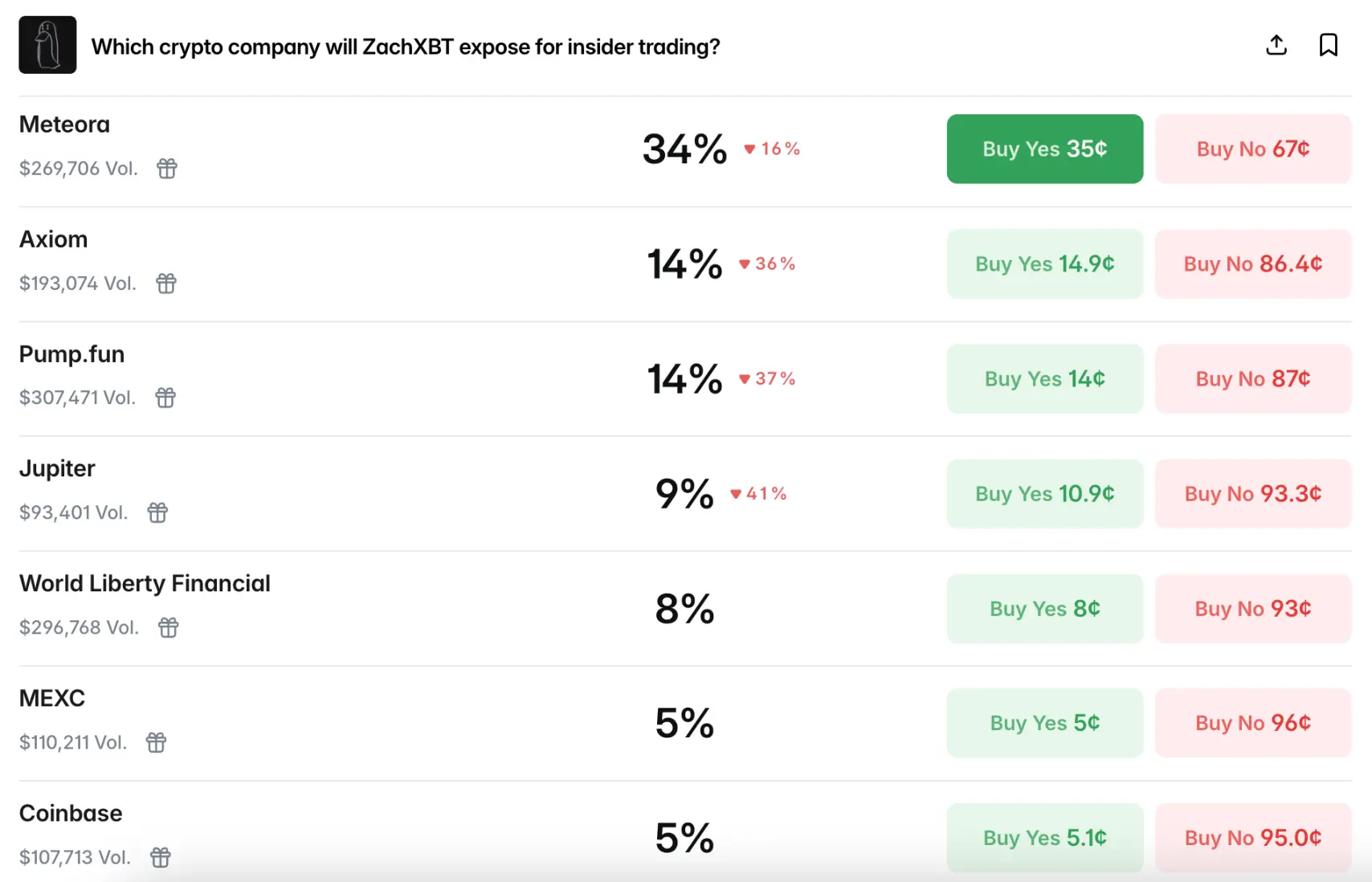Buy No 95.0¢ on Coinbase
This screenshot has width=1372, height=882.
1252,838
